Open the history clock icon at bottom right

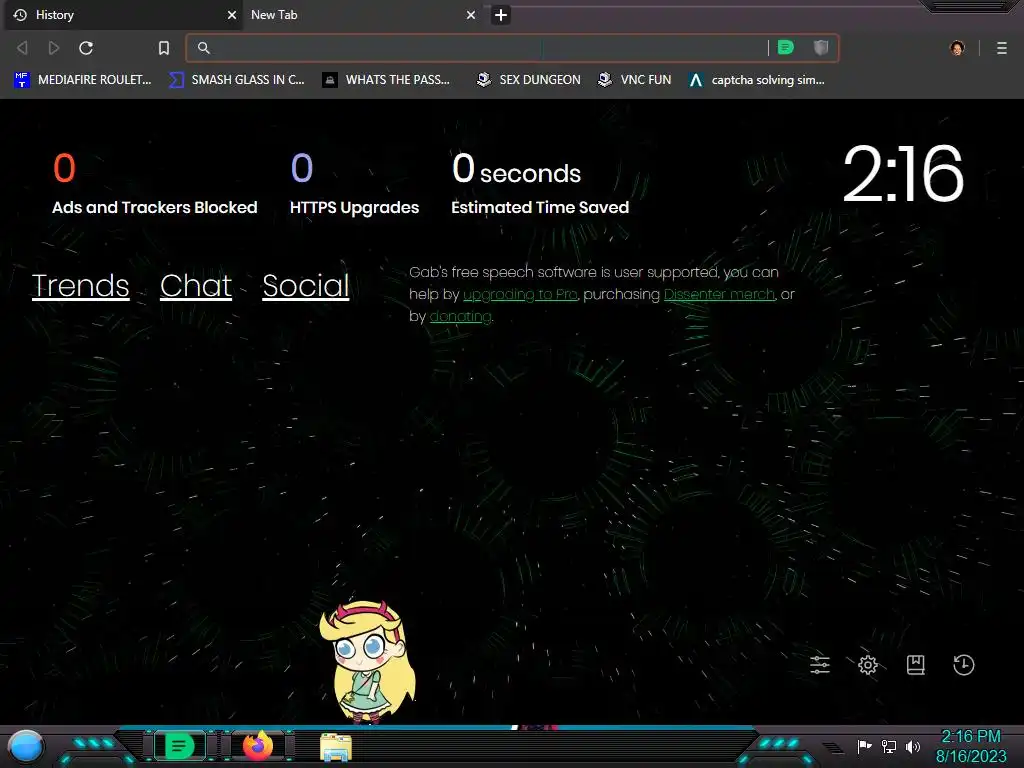click(964, 665)
